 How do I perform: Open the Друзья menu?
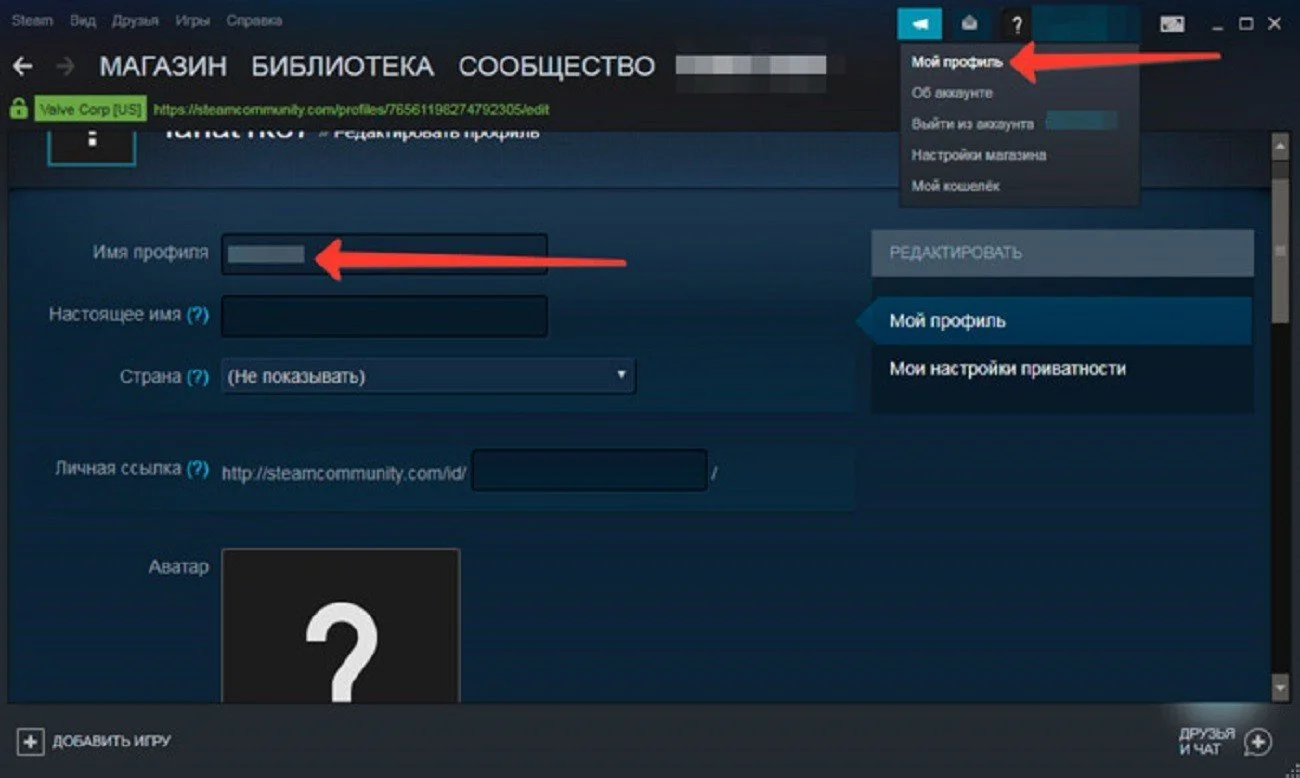(x=135, y=20)
